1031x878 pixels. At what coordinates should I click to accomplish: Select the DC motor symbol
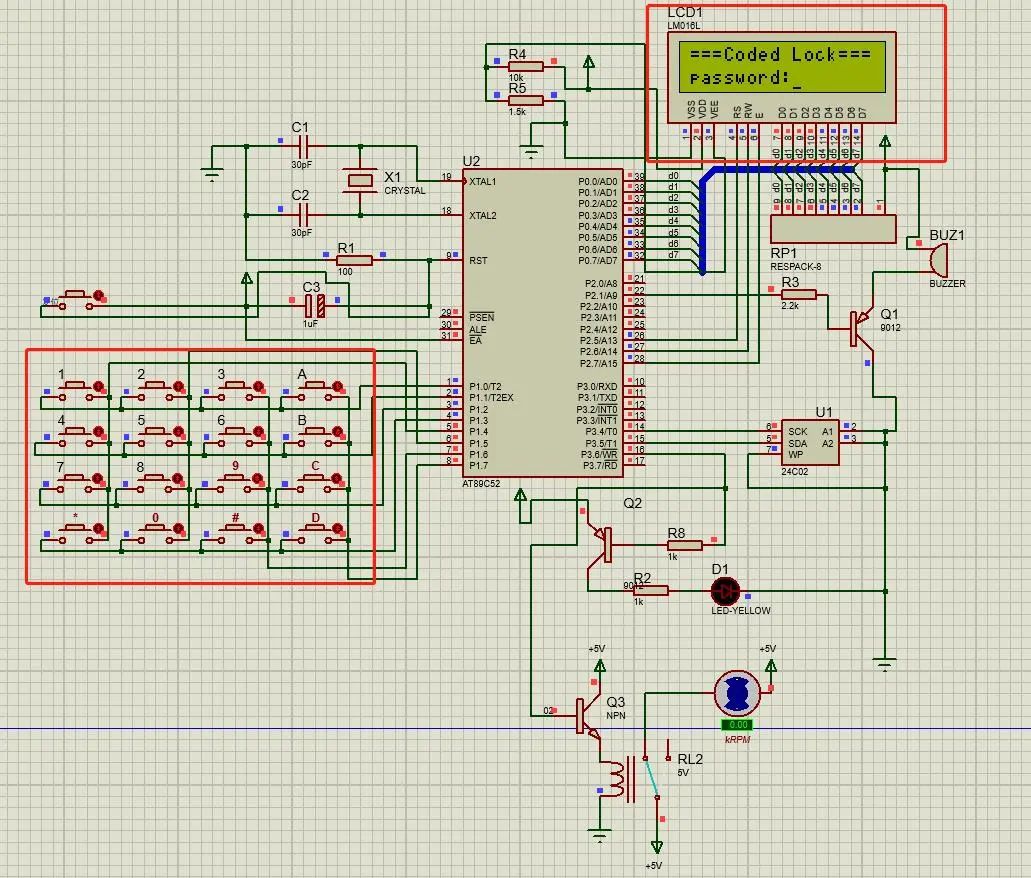(x=736, y=692)
